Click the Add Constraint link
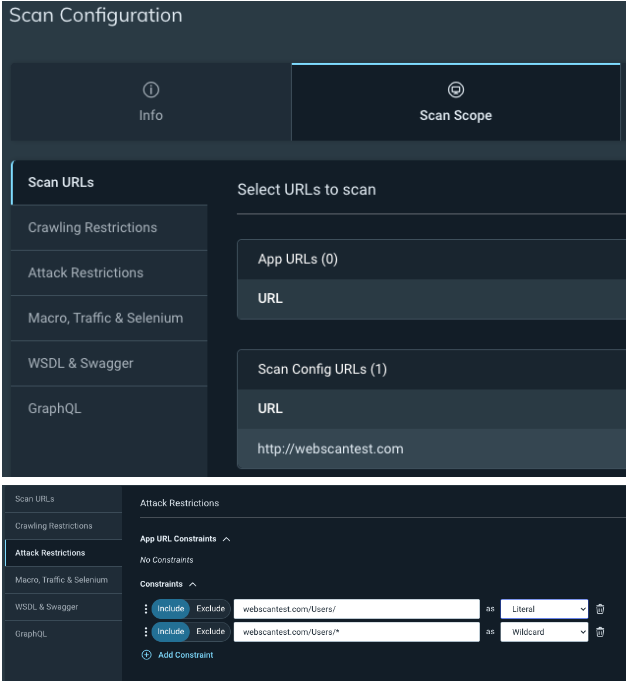The image size is (627, 683). [x=185, y=655]
